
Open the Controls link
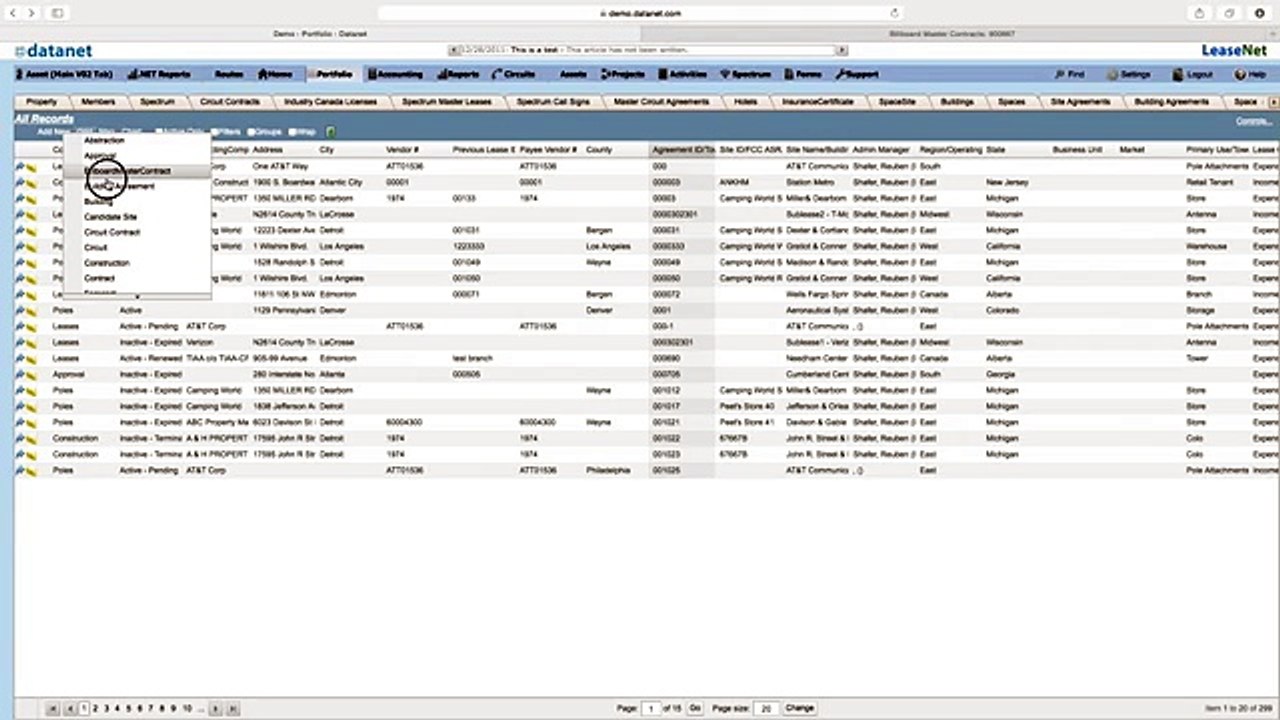(x=1254, y=121)
